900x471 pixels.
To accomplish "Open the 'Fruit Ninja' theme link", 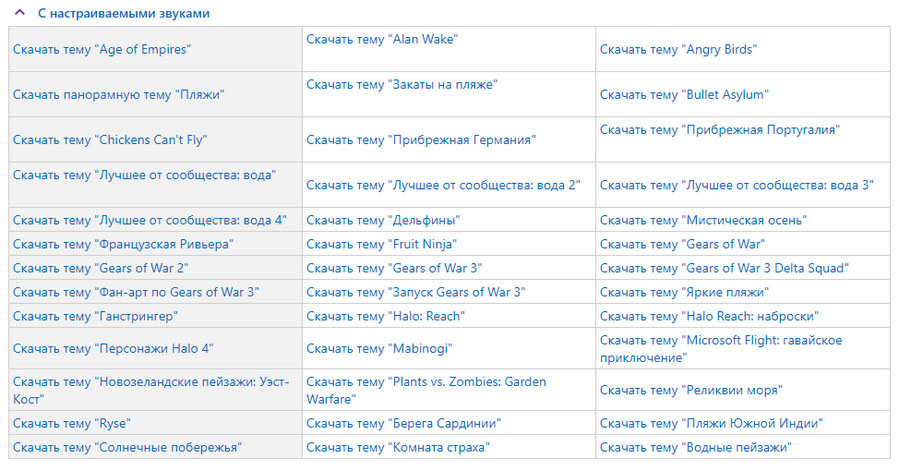I will coord(381,244).
